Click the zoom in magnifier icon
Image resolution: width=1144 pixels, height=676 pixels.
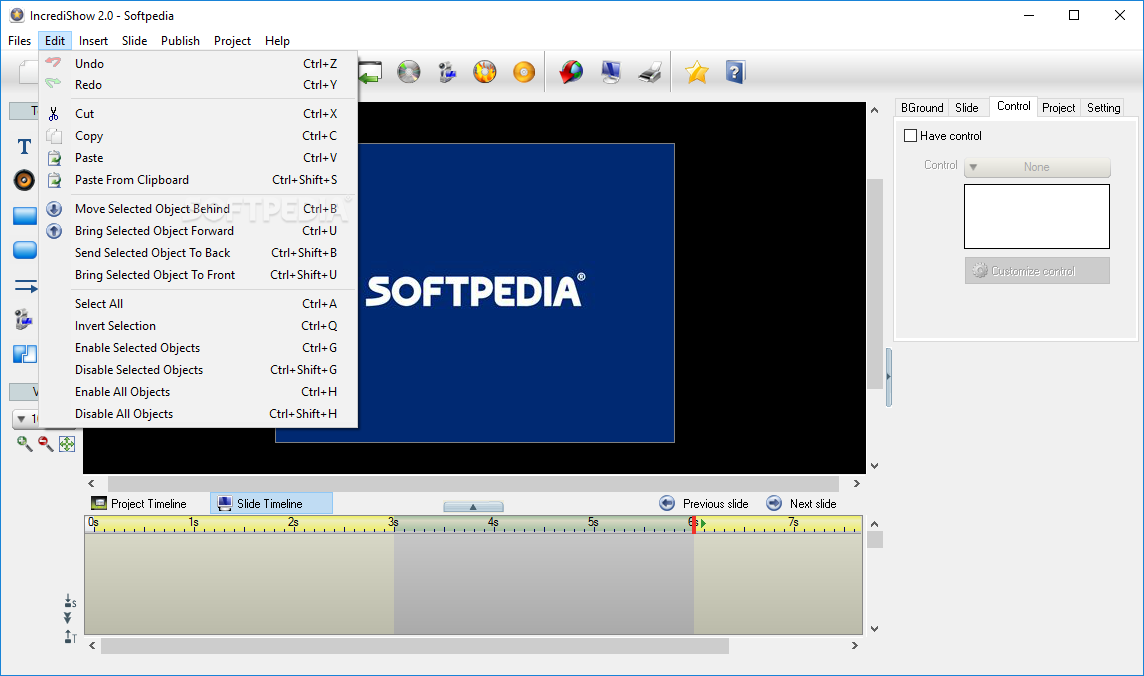click(x=24, y=443)
